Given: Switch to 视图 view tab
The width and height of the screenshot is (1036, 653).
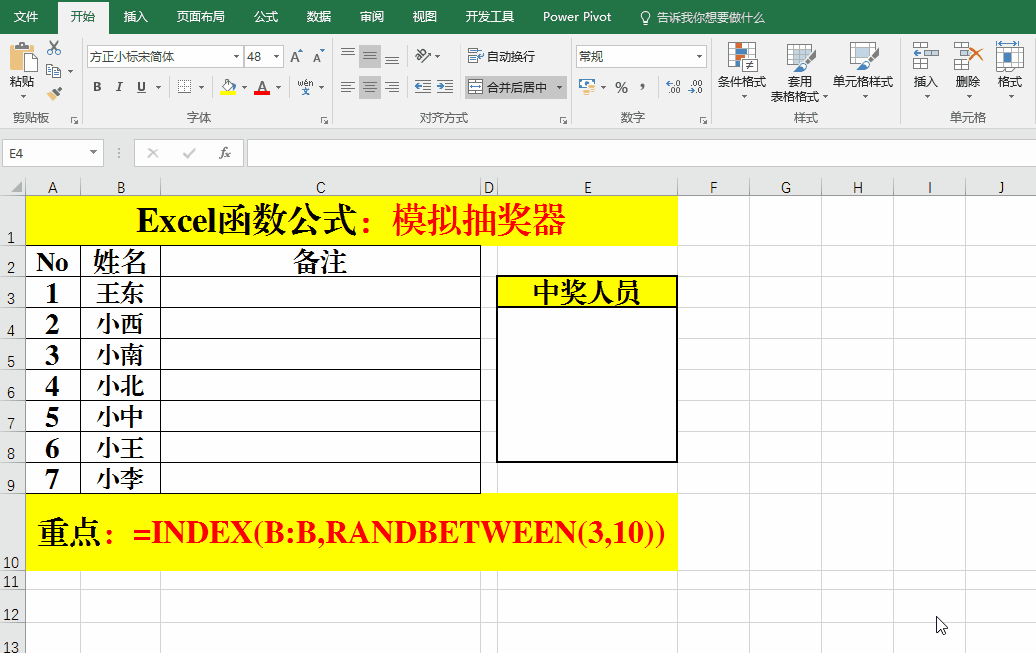Looking at the screenshot, I should point(424,17).
